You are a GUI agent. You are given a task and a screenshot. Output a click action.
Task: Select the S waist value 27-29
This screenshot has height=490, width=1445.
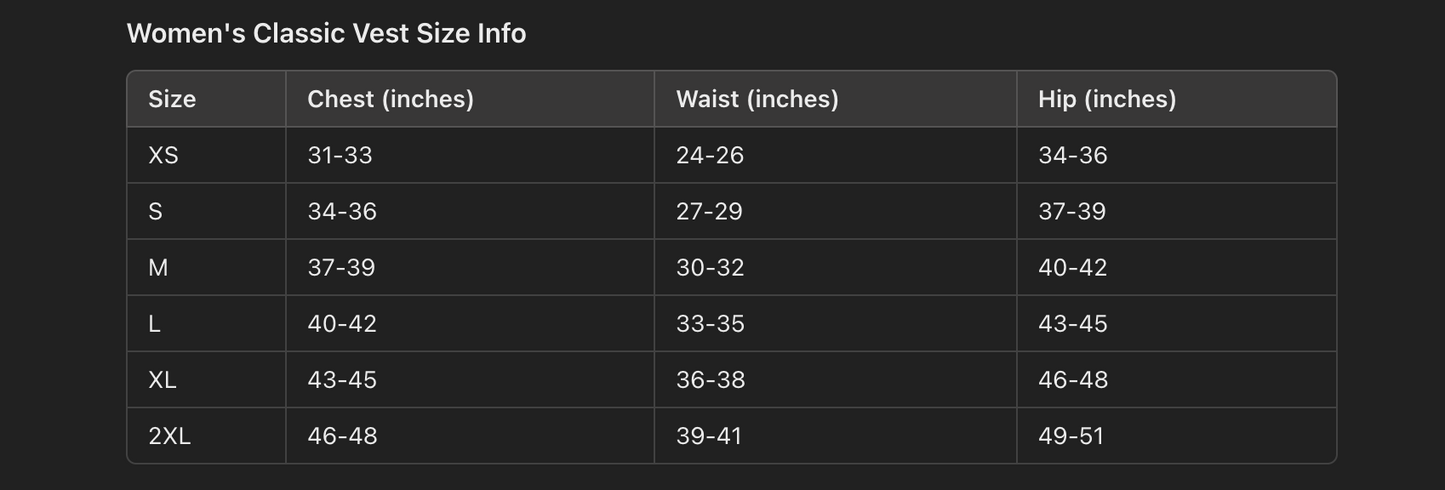pyautogui.click(x=710, y=211)
